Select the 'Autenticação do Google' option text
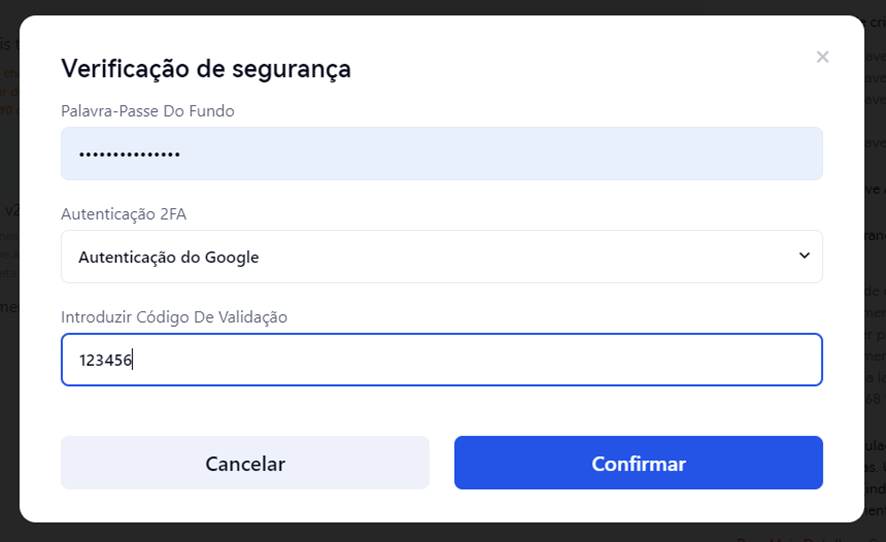The height and width of the screenshot is (542, 886). [x=168, y=257]
